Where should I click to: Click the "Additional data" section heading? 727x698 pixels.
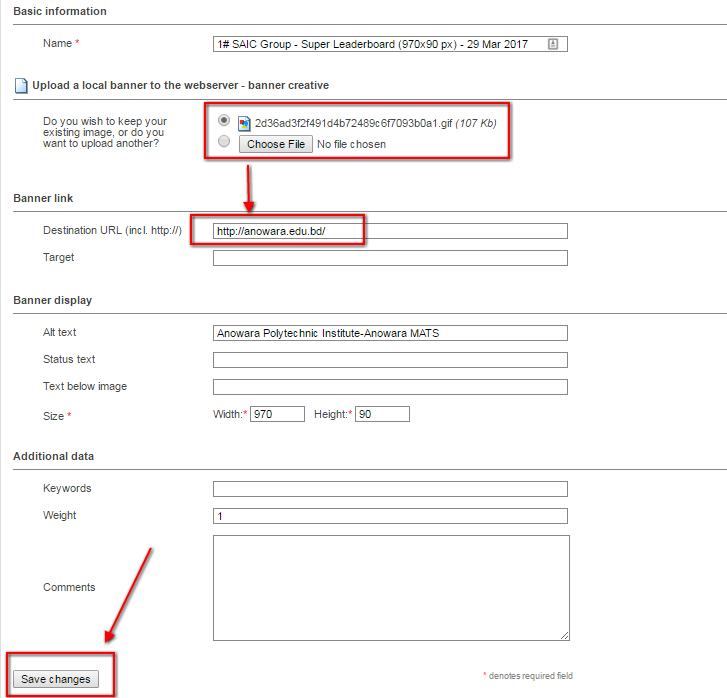54,456
